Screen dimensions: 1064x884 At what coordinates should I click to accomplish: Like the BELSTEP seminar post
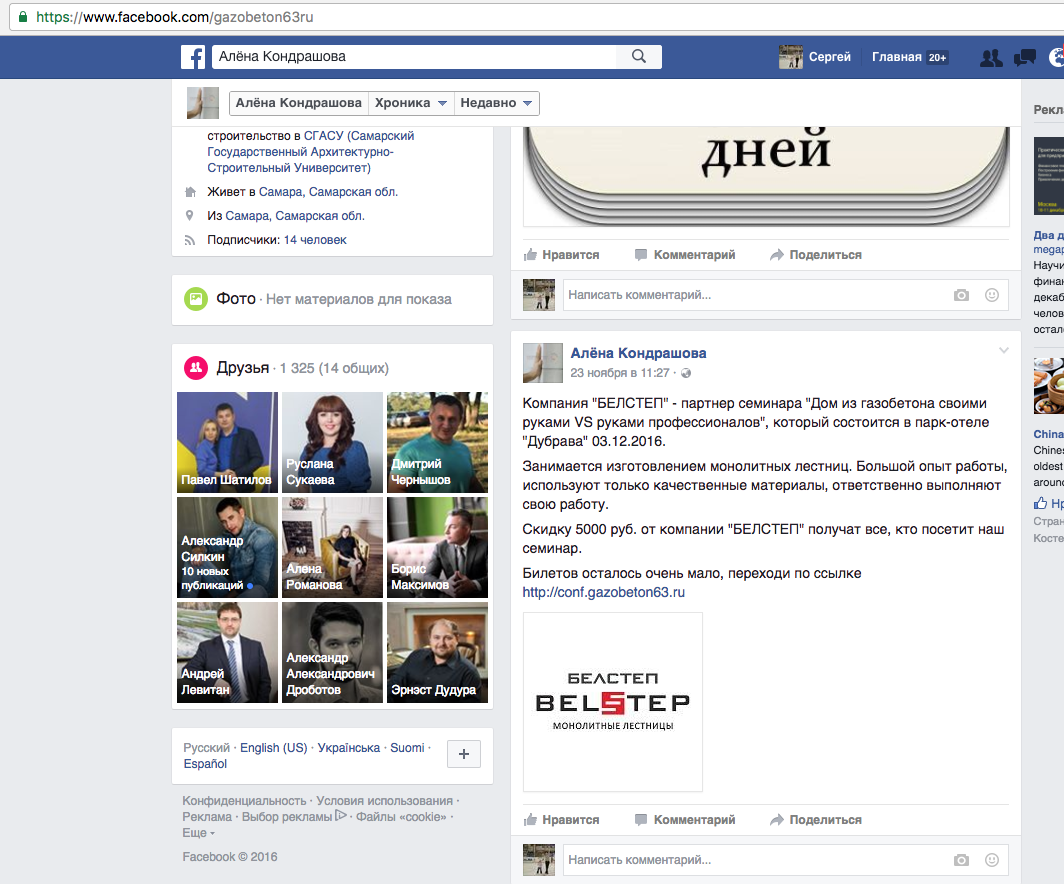[x=561, y=820]
